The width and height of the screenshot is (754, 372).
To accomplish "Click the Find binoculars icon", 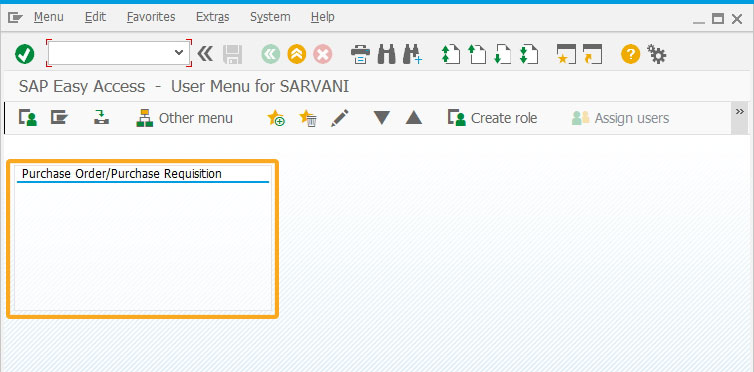I will [x=387, y=54].
